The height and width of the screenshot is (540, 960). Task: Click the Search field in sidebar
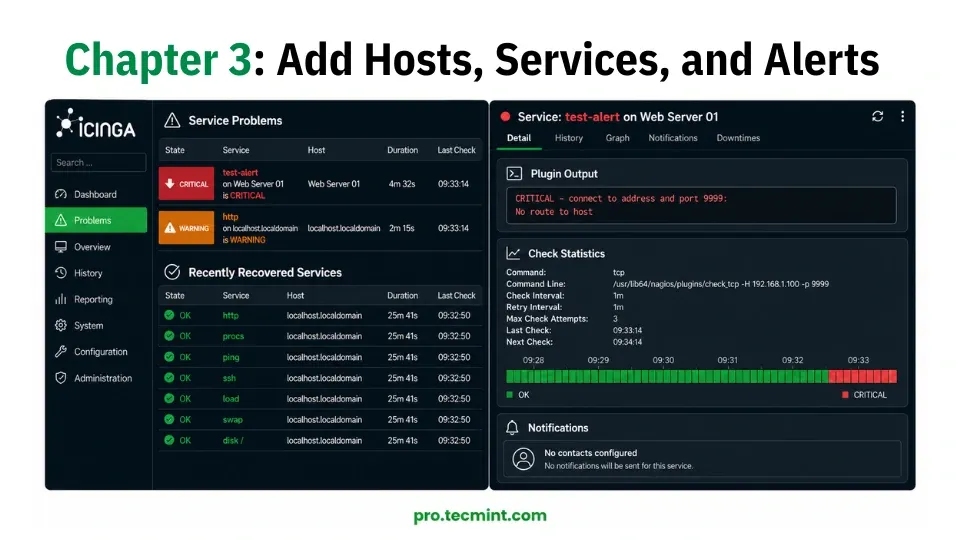point(99,163)
